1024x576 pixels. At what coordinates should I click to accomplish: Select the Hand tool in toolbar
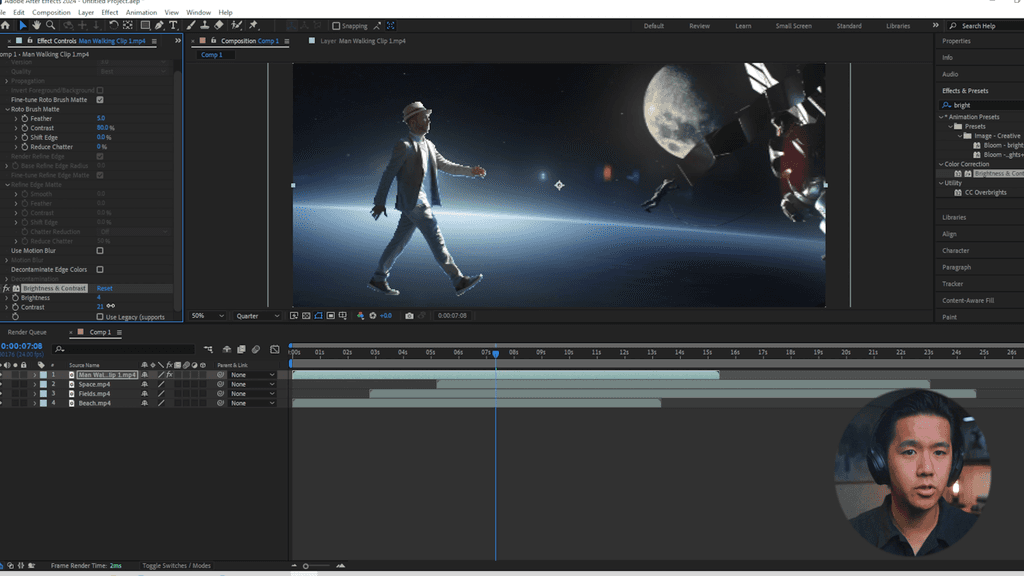(37, 25)
